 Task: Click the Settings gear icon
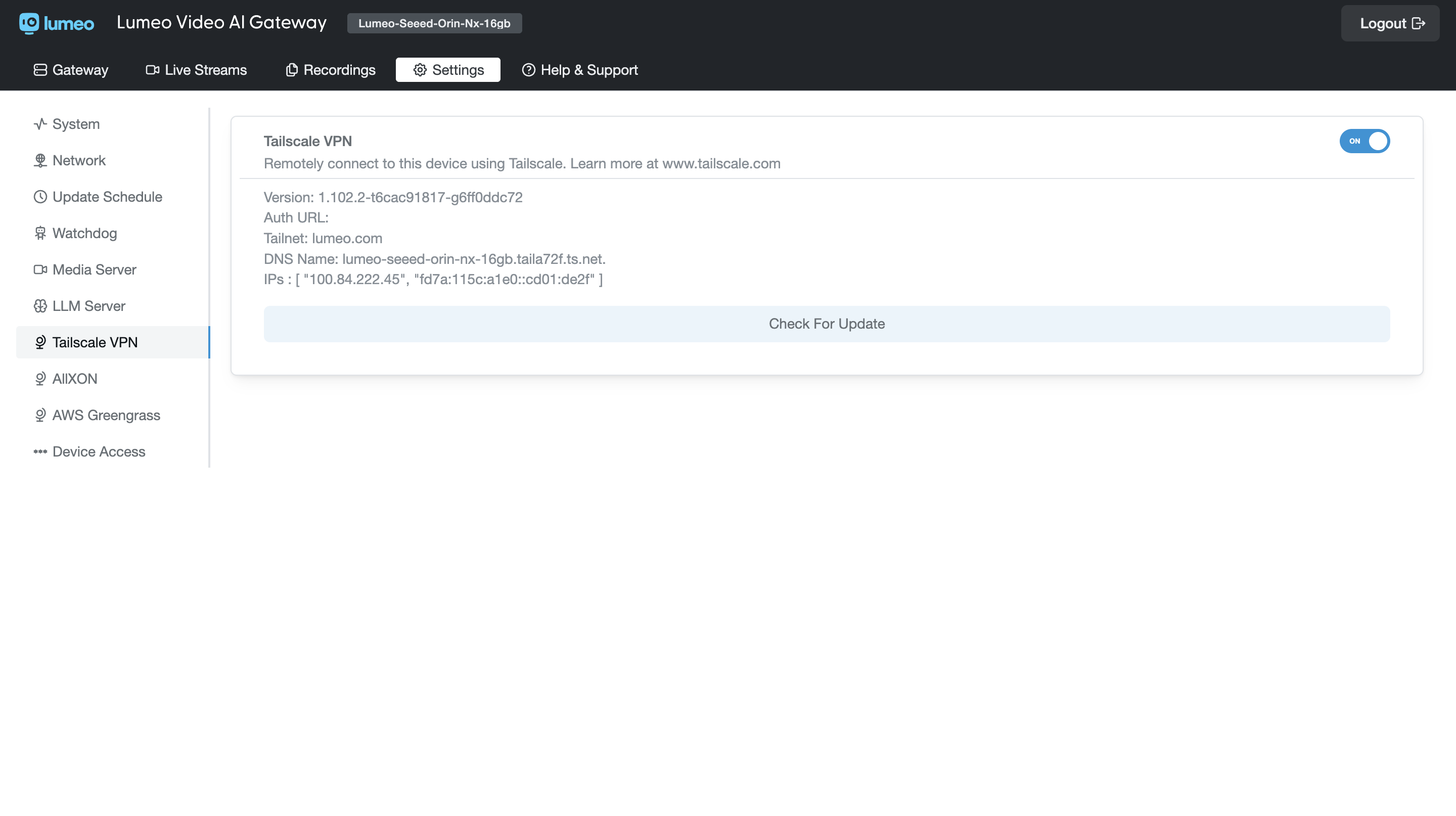420,70
